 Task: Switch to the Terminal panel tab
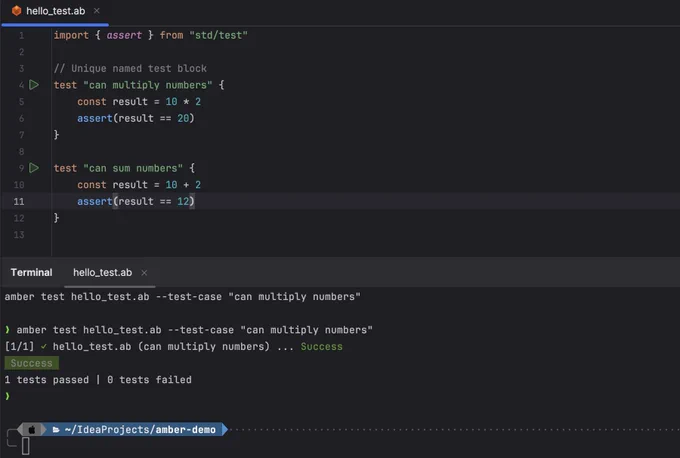31,272
